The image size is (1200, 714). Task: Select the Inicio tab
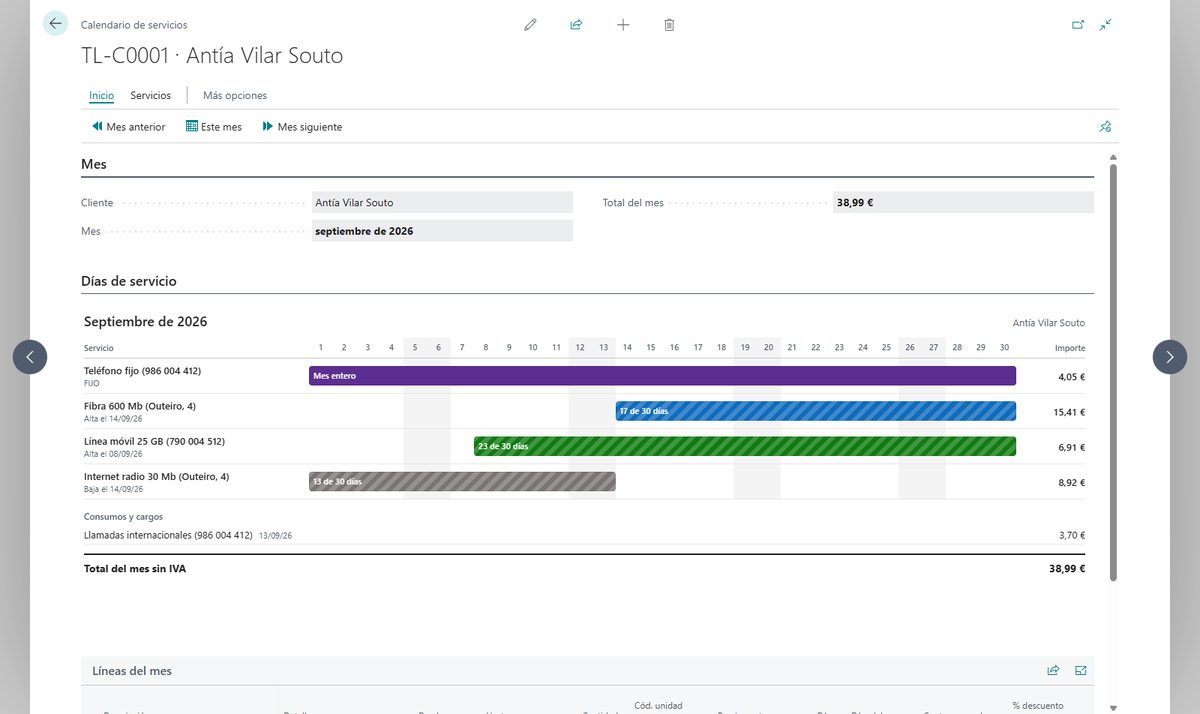pyautogui.click(x=101, y=95)
